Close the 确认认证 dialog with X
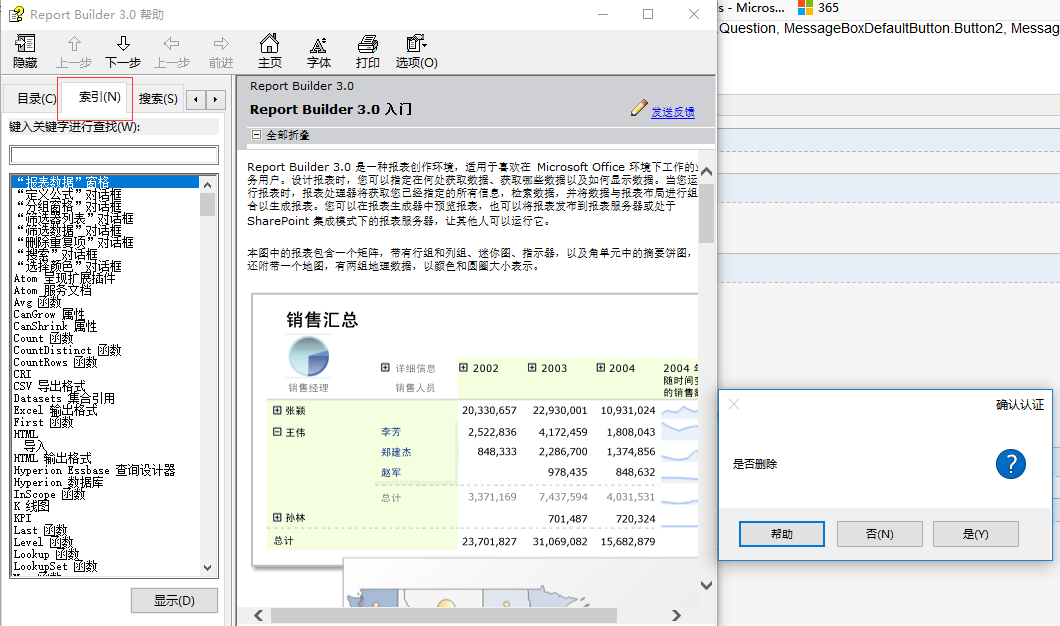This screenshot has height=626, width=1060. [734, 404]
